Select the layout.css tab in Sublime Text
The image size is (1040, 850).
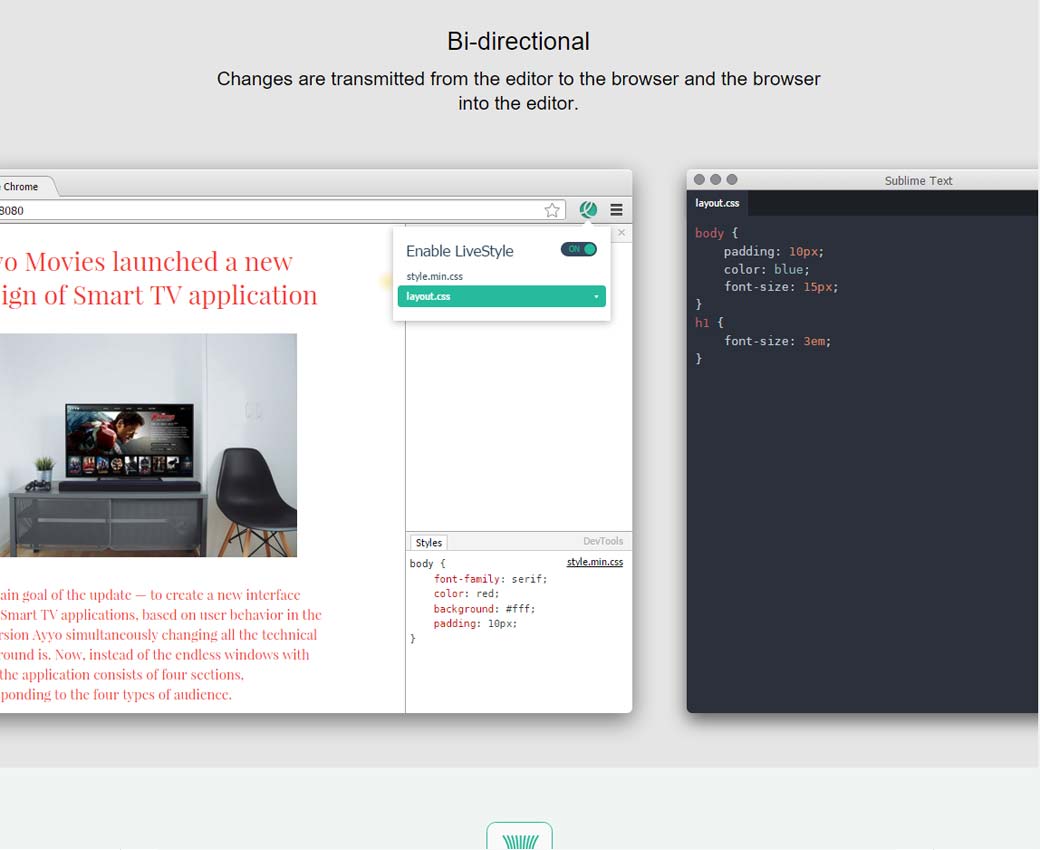pos(717,203)
